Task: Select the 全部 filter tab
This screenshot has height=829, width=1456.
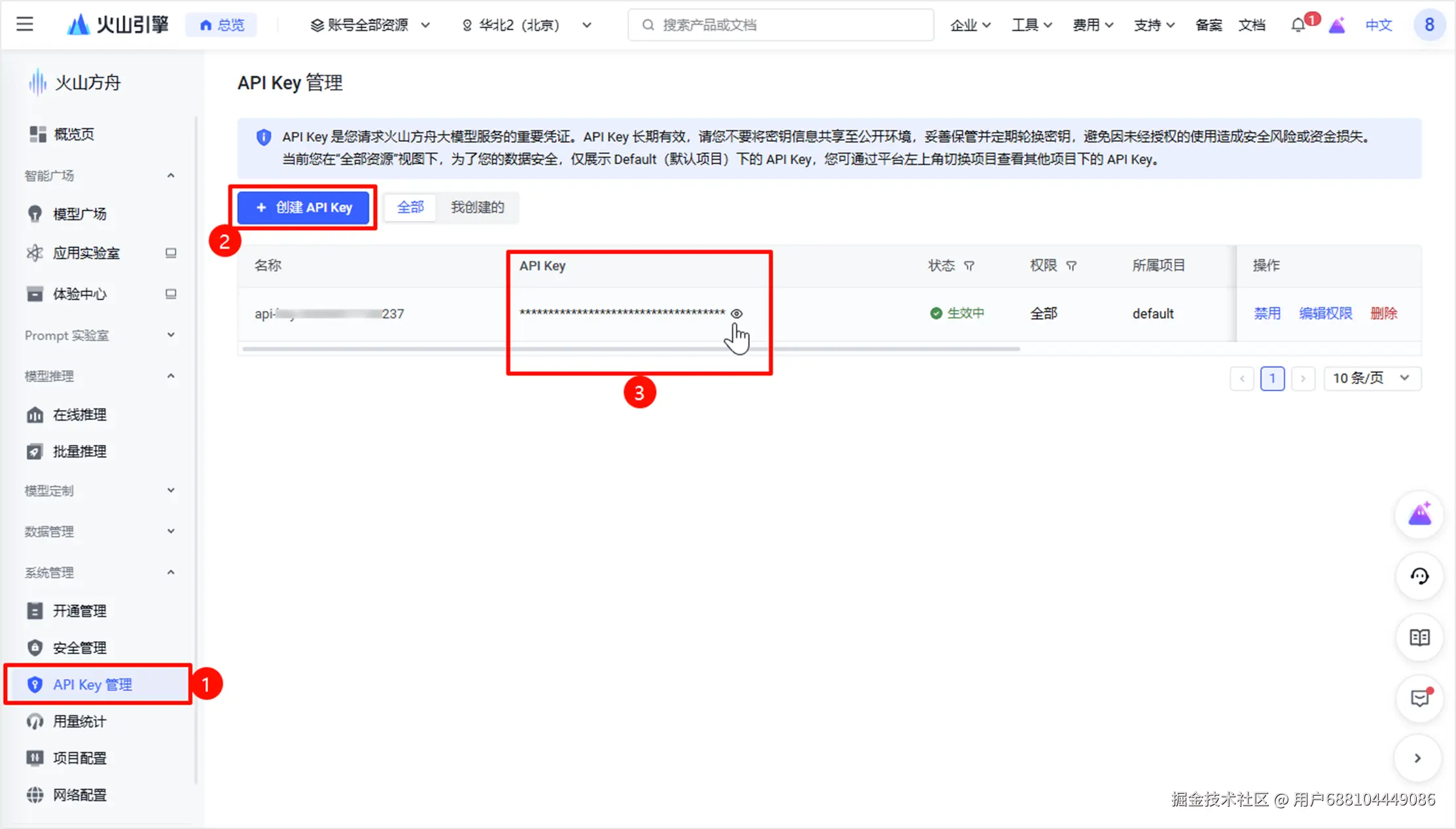Action: (x=410, y=207)
